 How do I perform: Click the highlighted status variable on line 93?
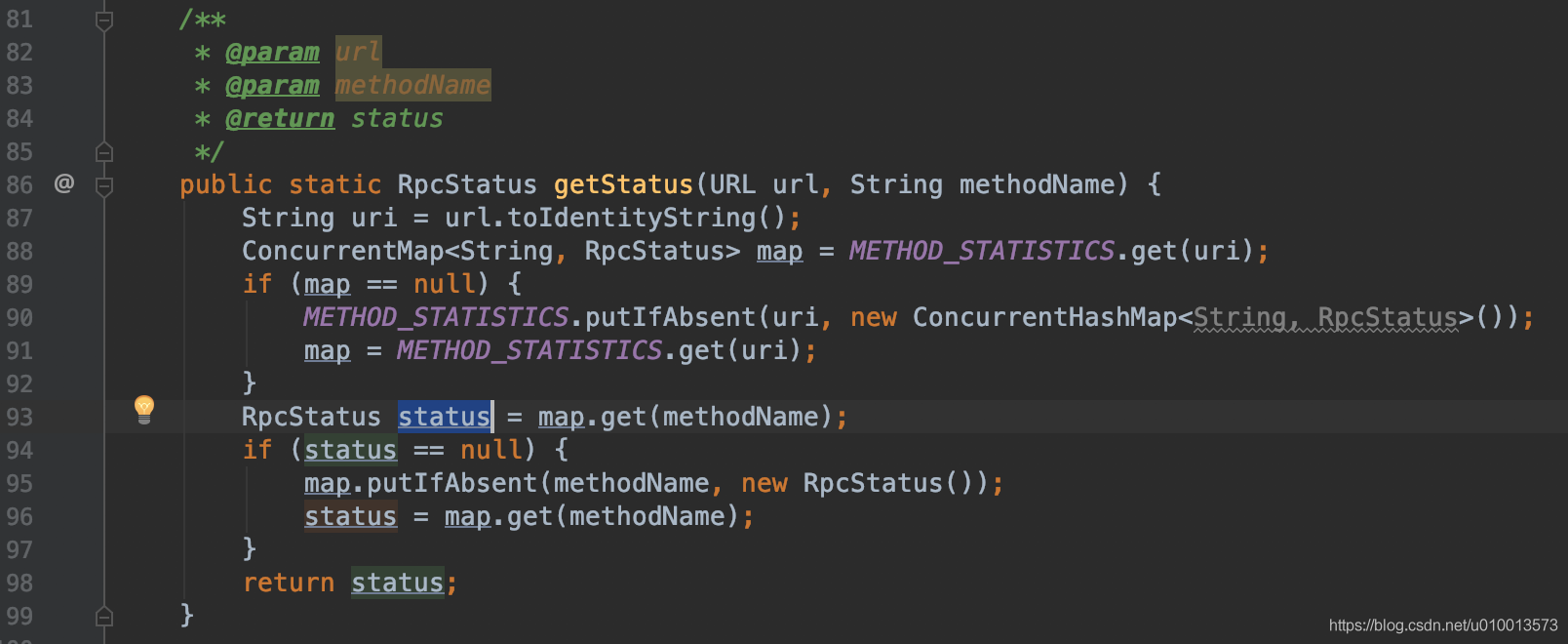(x=444, y=417)
